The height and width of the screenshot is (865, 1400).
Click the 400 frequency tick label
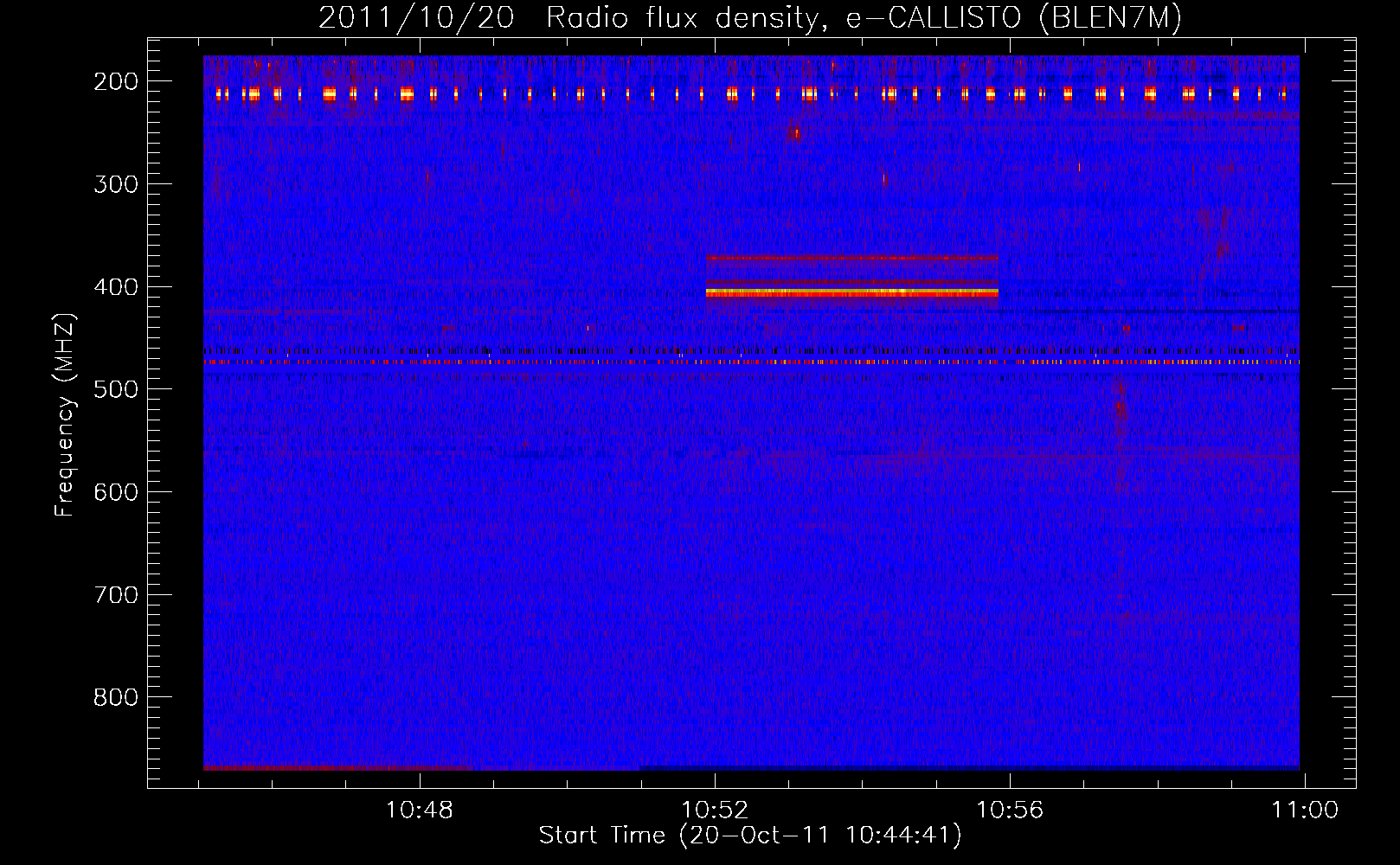point(116,287)
